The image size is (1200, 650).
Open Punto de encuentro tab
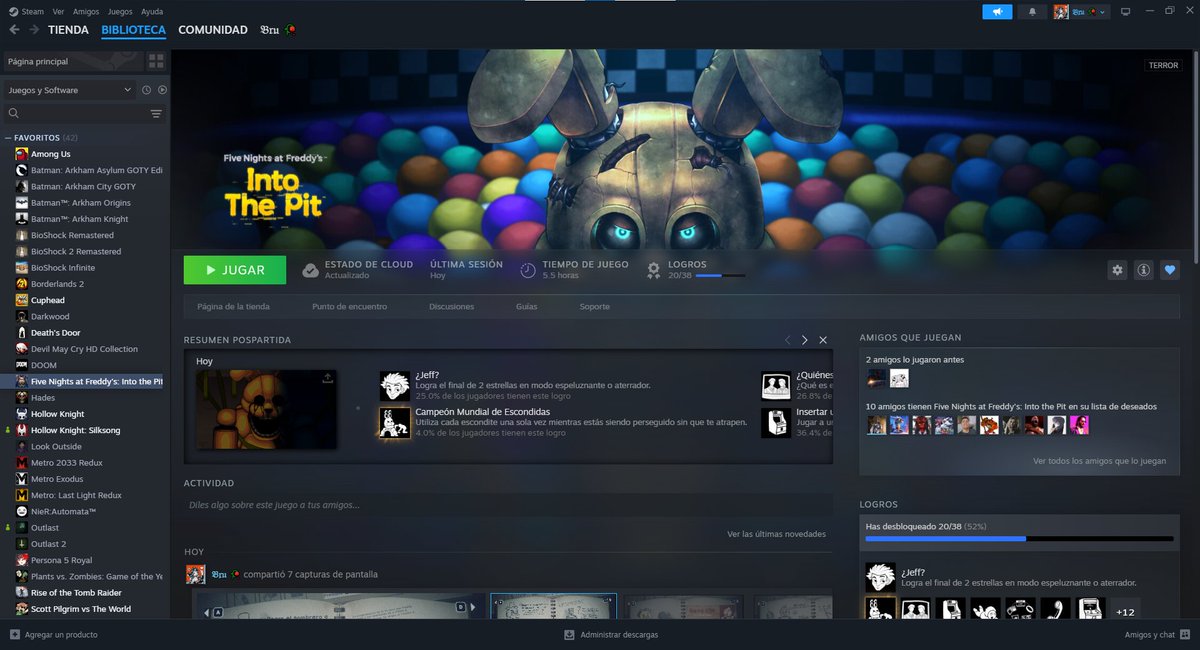point(349,306)
